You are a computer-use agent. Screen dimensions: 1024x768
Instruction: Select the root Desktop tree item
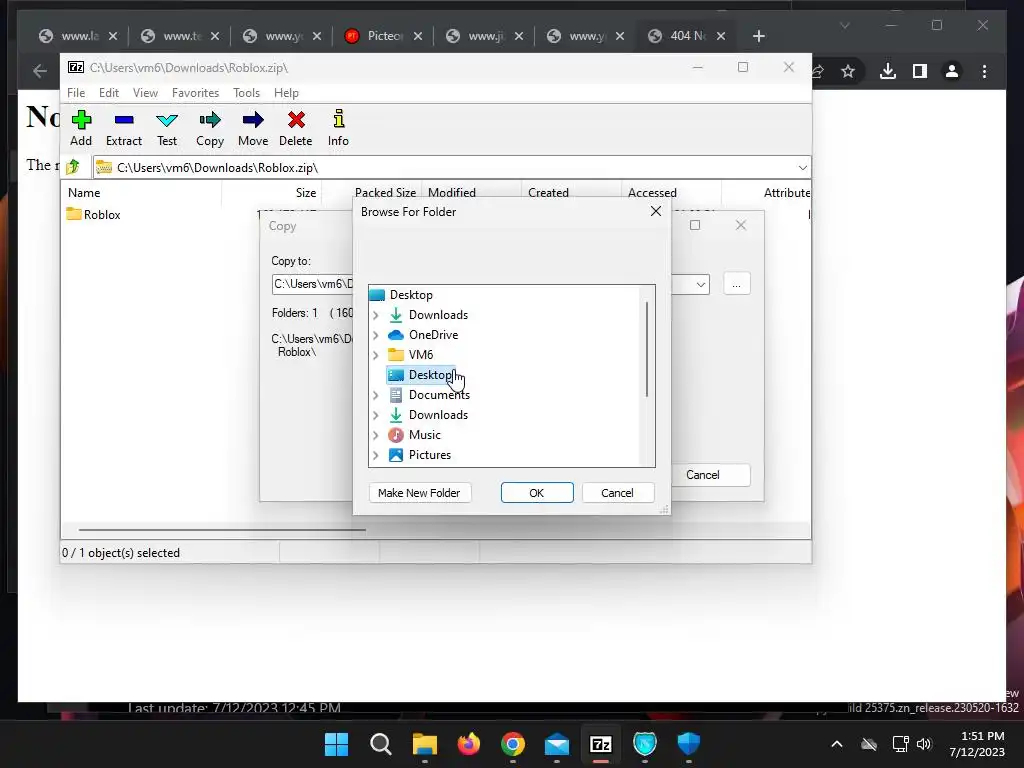click(x=402, y=295)
